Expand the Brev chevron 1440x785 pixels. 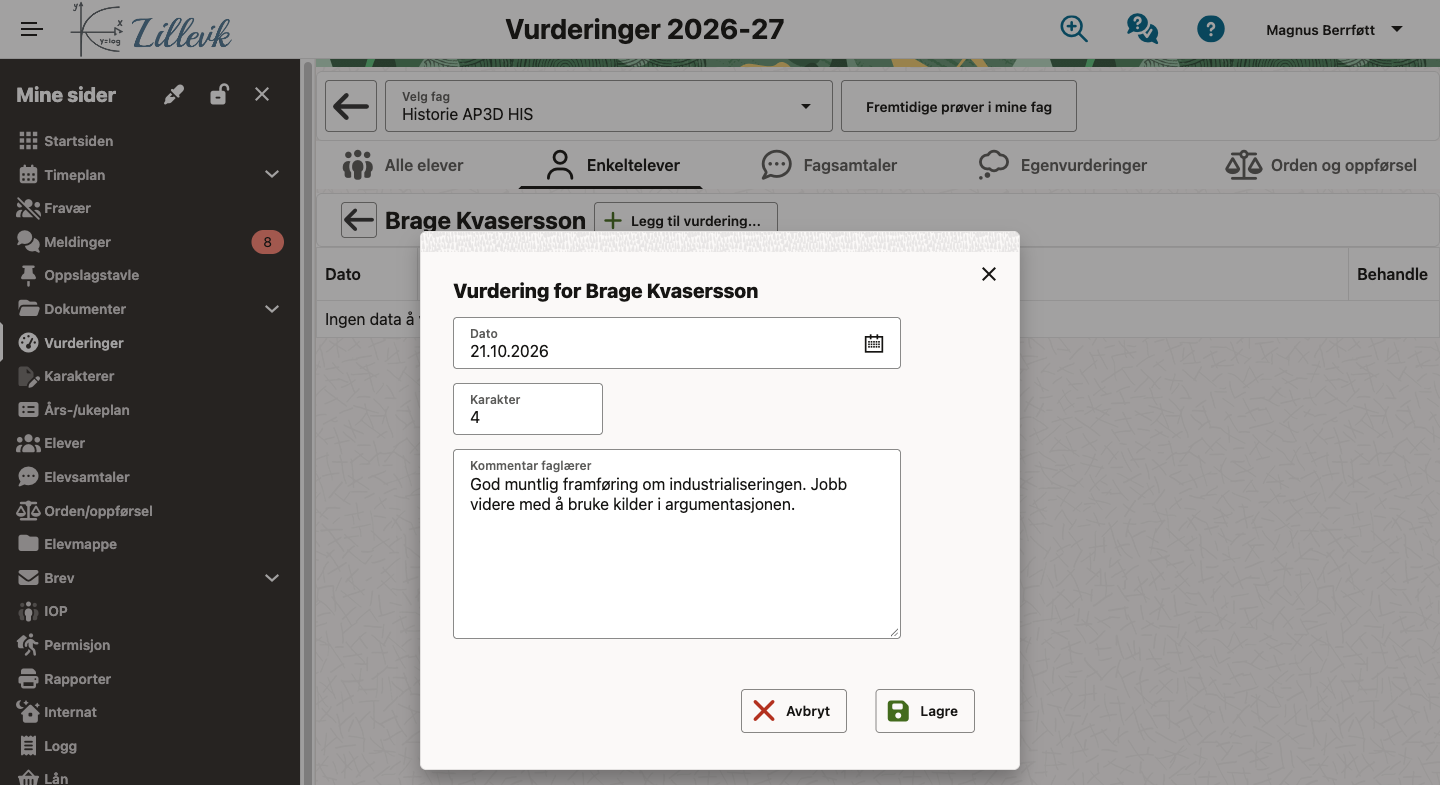(272, 578)
